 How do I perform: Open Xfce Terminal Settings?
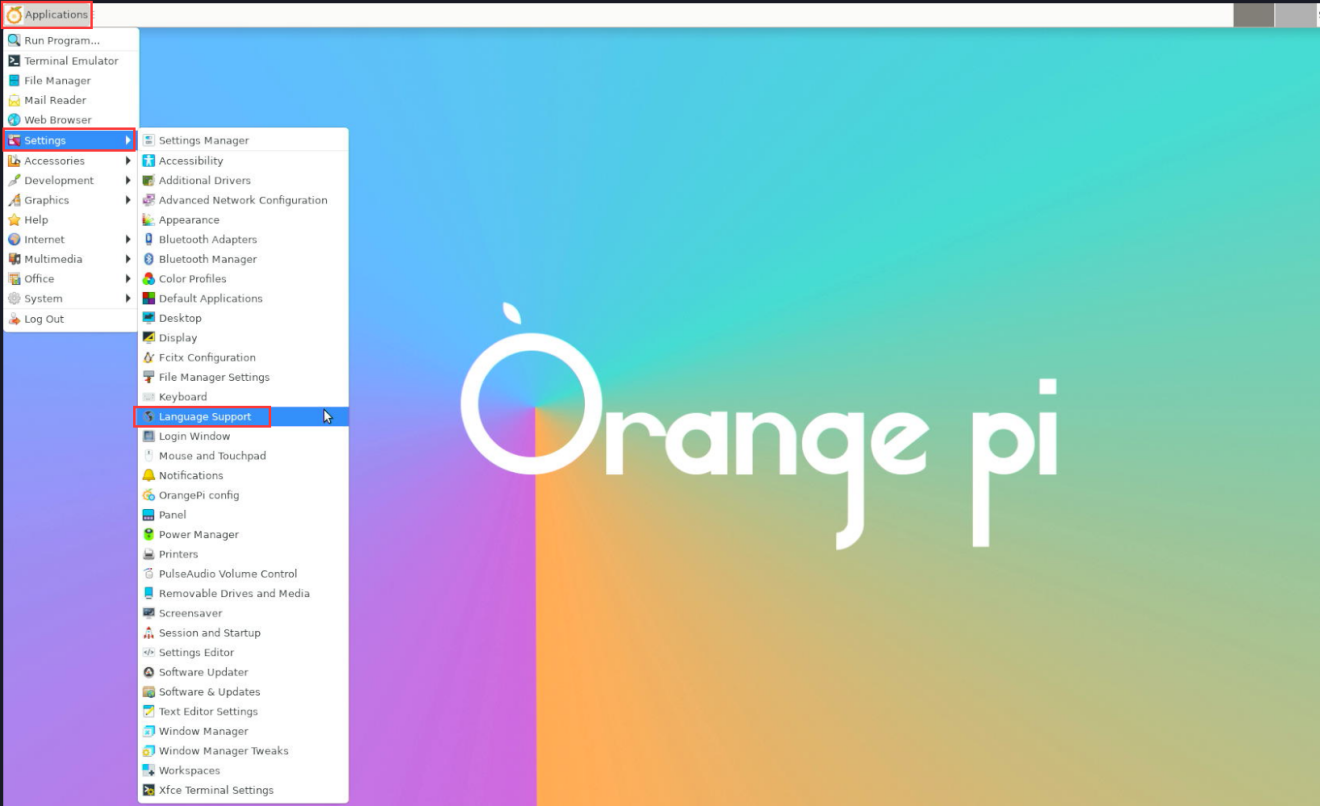(243, 790)
